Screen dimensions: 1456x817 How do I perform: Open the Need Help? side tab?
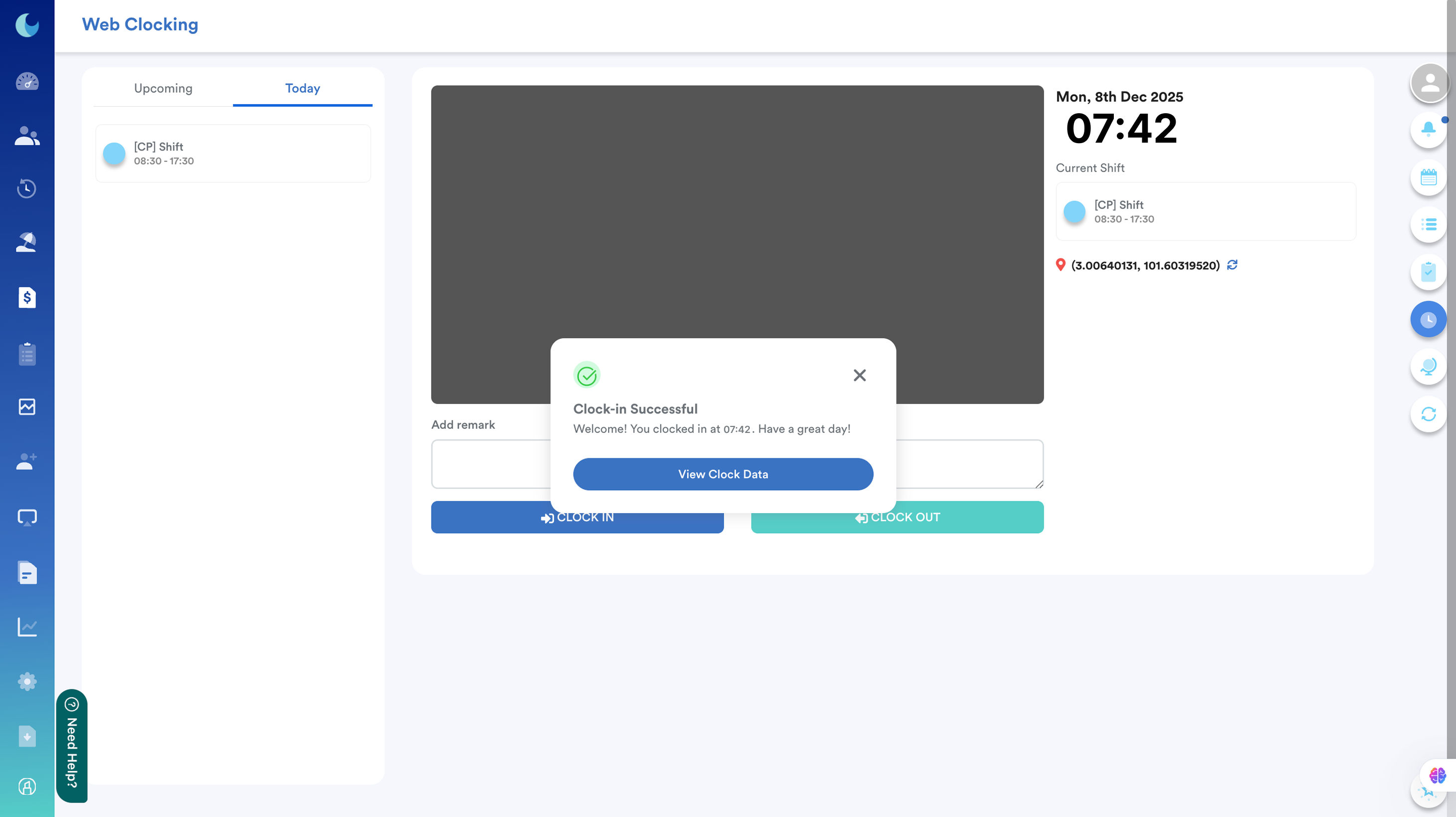(x=72, y=745)
